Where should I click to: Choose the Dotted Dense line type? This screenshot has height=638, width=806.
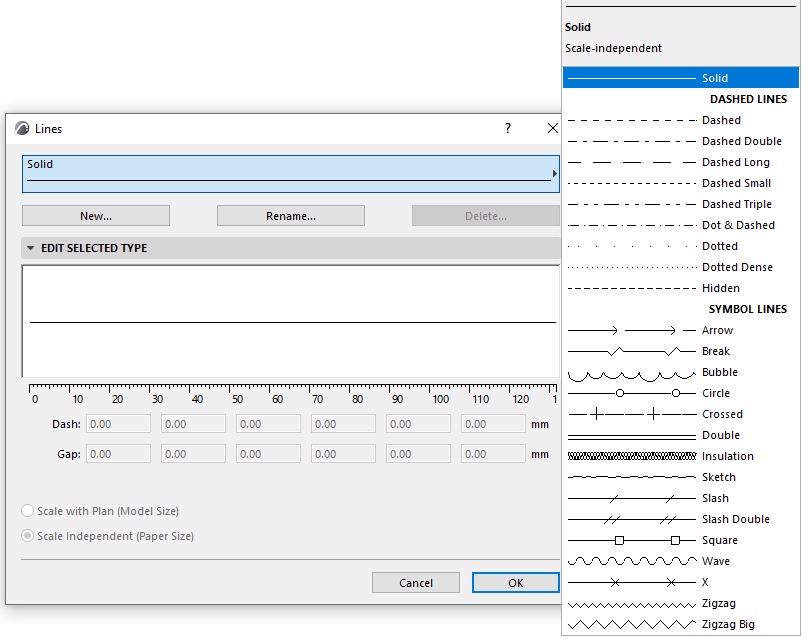pyautogui.click(x=681, y=267)
